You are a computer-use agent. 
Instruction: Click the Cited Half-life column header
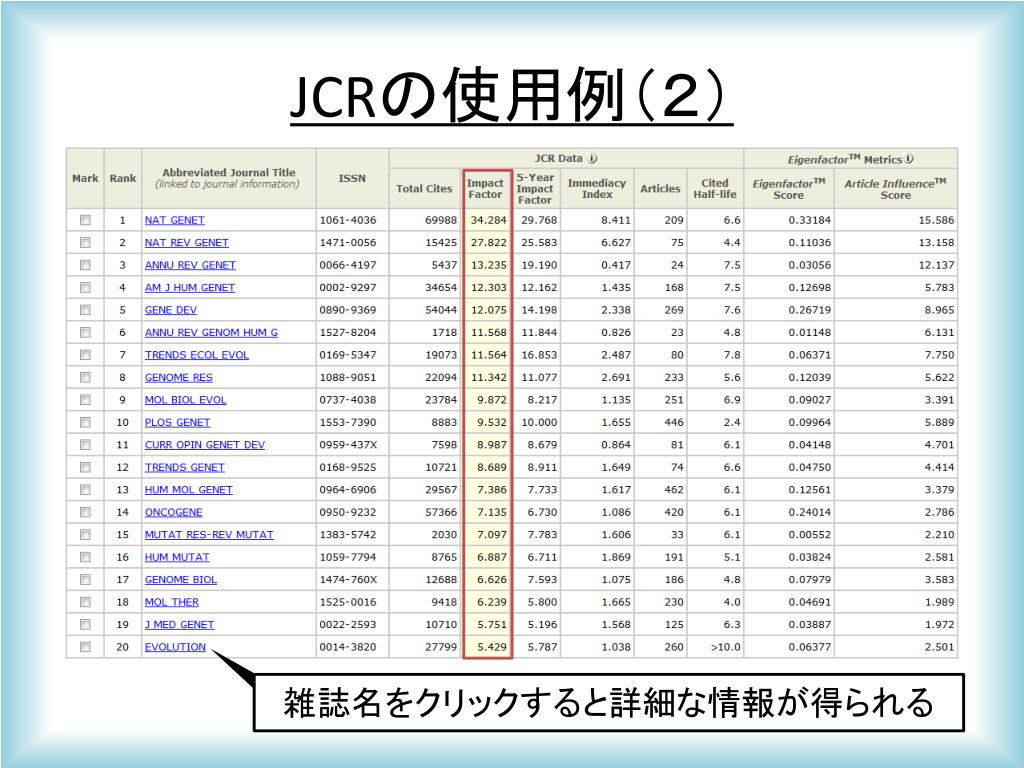click(x=714, y=189)
